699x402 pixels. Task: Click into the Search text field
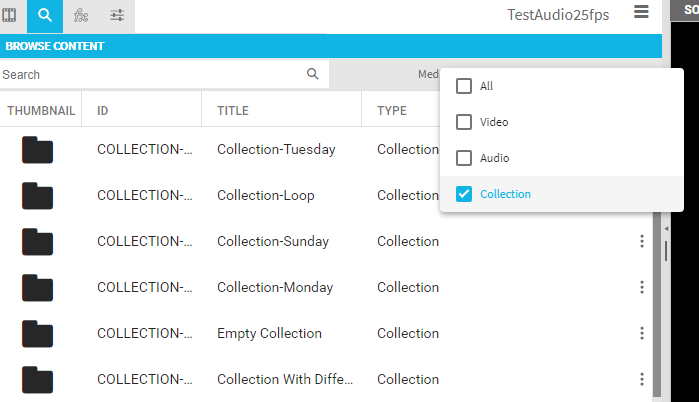coord(150,75)
